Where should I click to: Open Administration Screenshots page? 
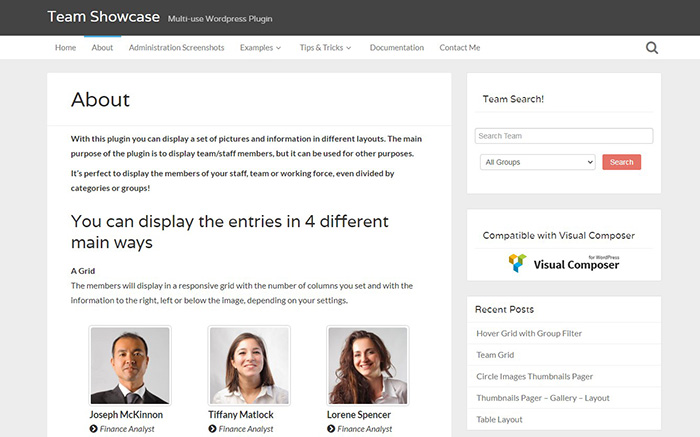coord(176,47)
